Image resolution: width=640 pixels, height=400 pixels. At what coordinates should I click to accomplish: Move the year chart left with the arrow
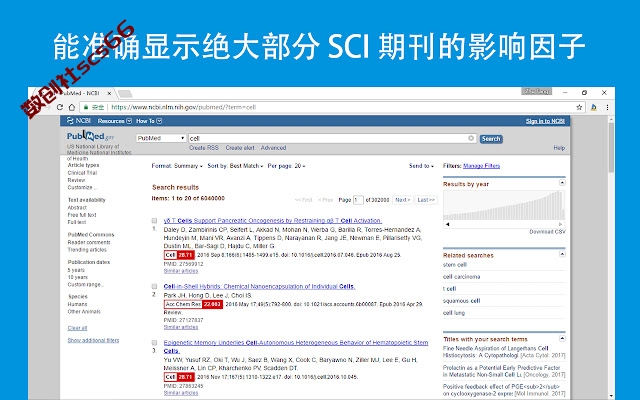[447, 224]
